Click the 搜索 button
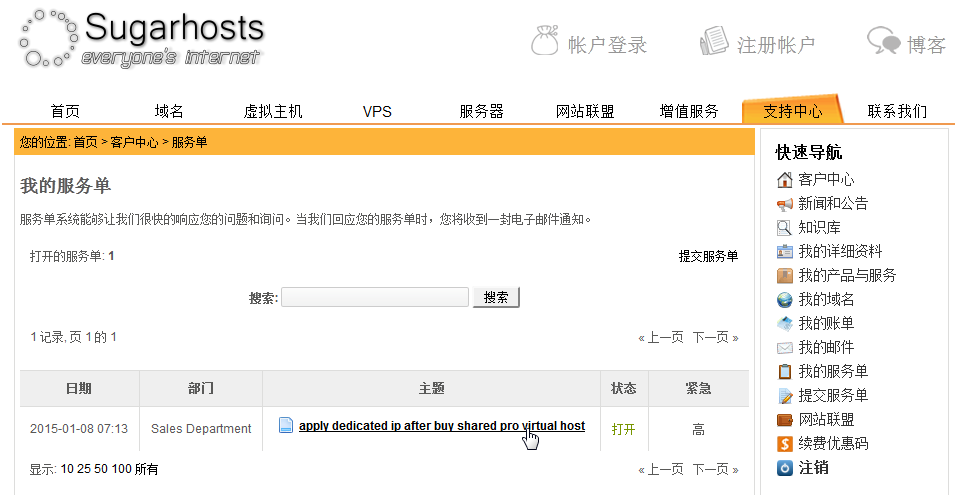This screenshot has height=495, width=955. [496, 297]
